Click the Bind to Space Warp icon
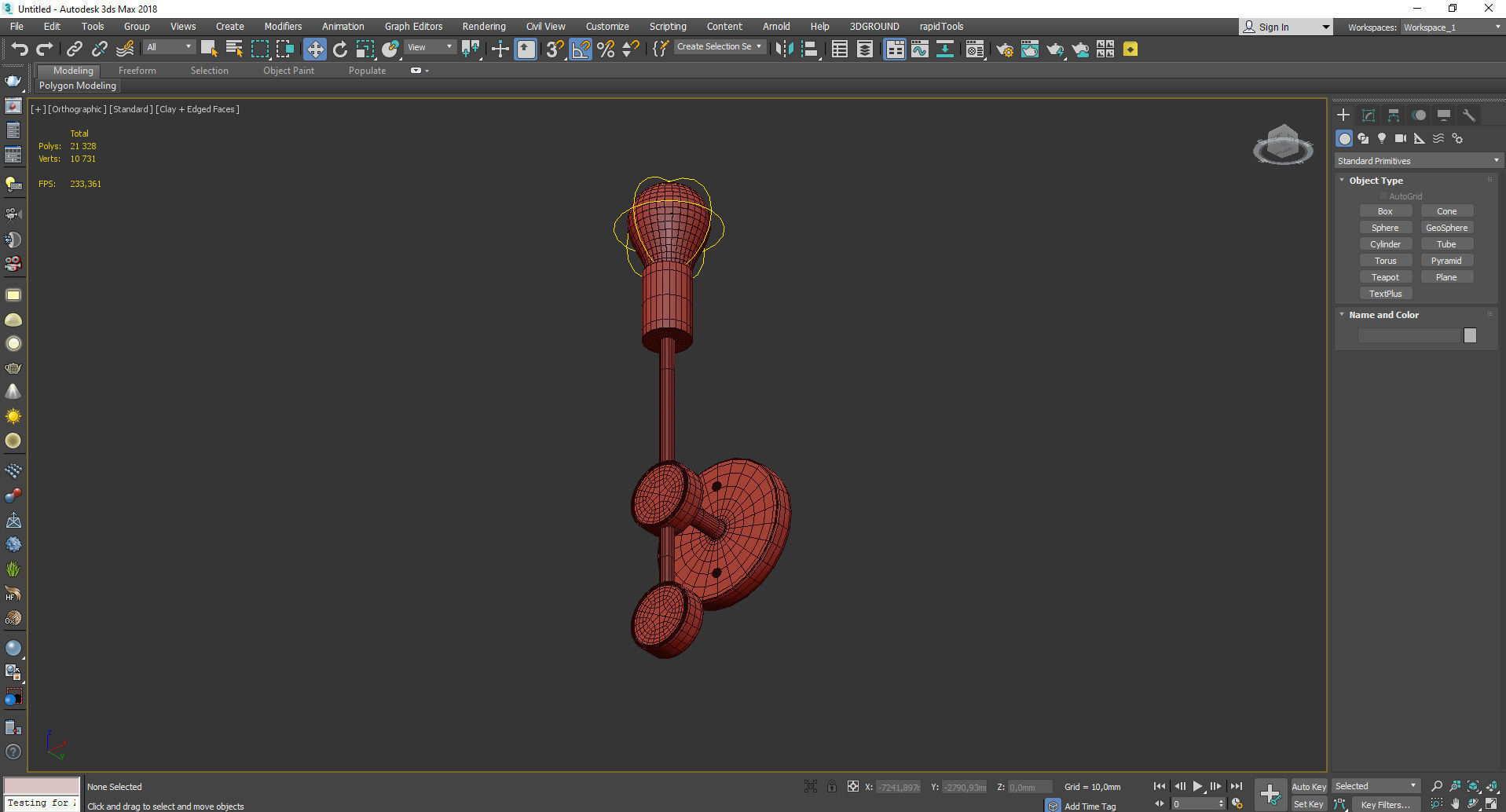Viewport: 1506px width, 812px height. pyautogui.click(x=125, y=49)
